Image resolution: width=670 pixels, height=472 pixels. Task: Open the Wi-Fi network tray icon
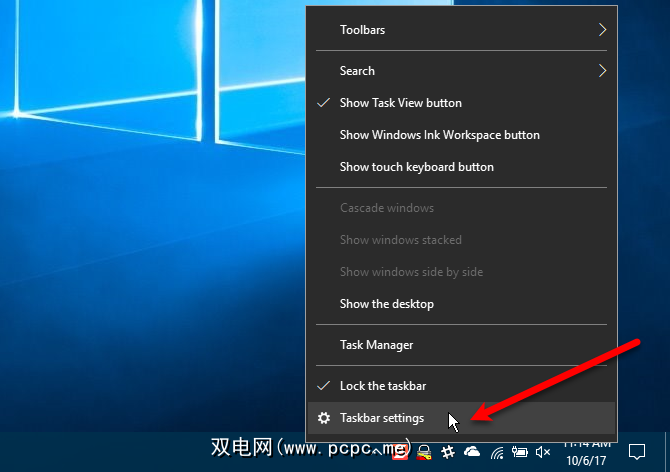click(497, 452)
